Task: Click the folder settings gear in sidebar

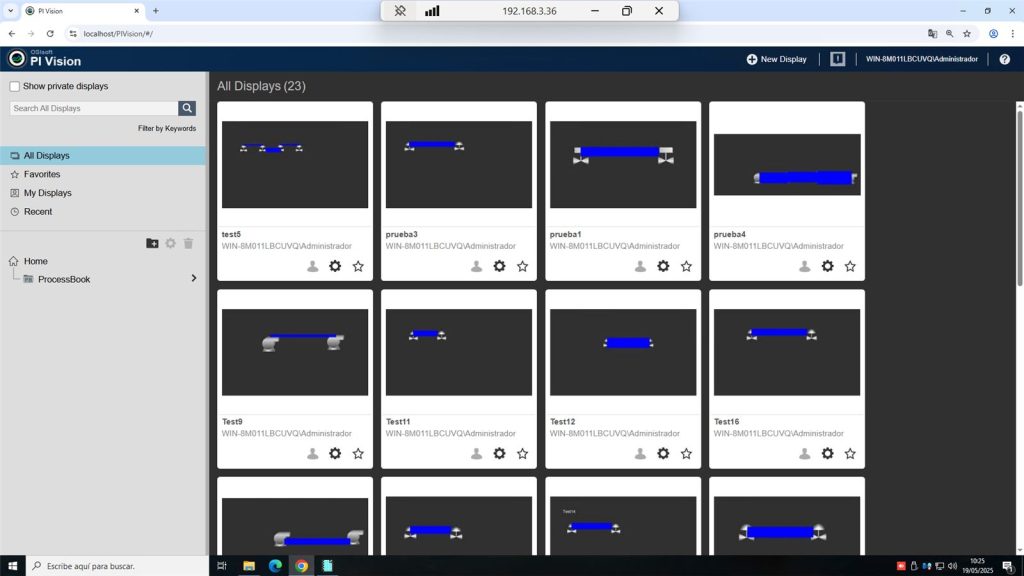Action: [x=170, y=243]
